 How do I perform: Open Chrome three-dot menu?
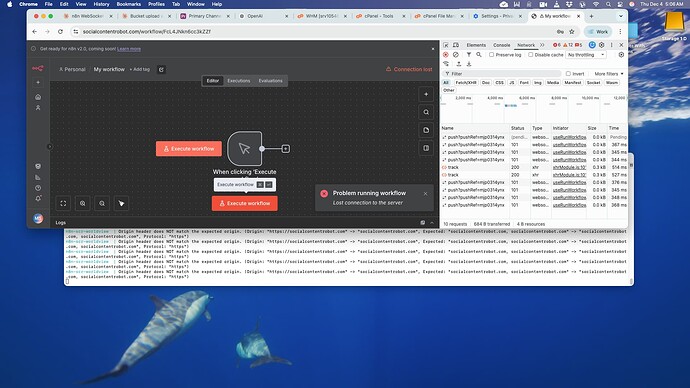coord(620,32)
